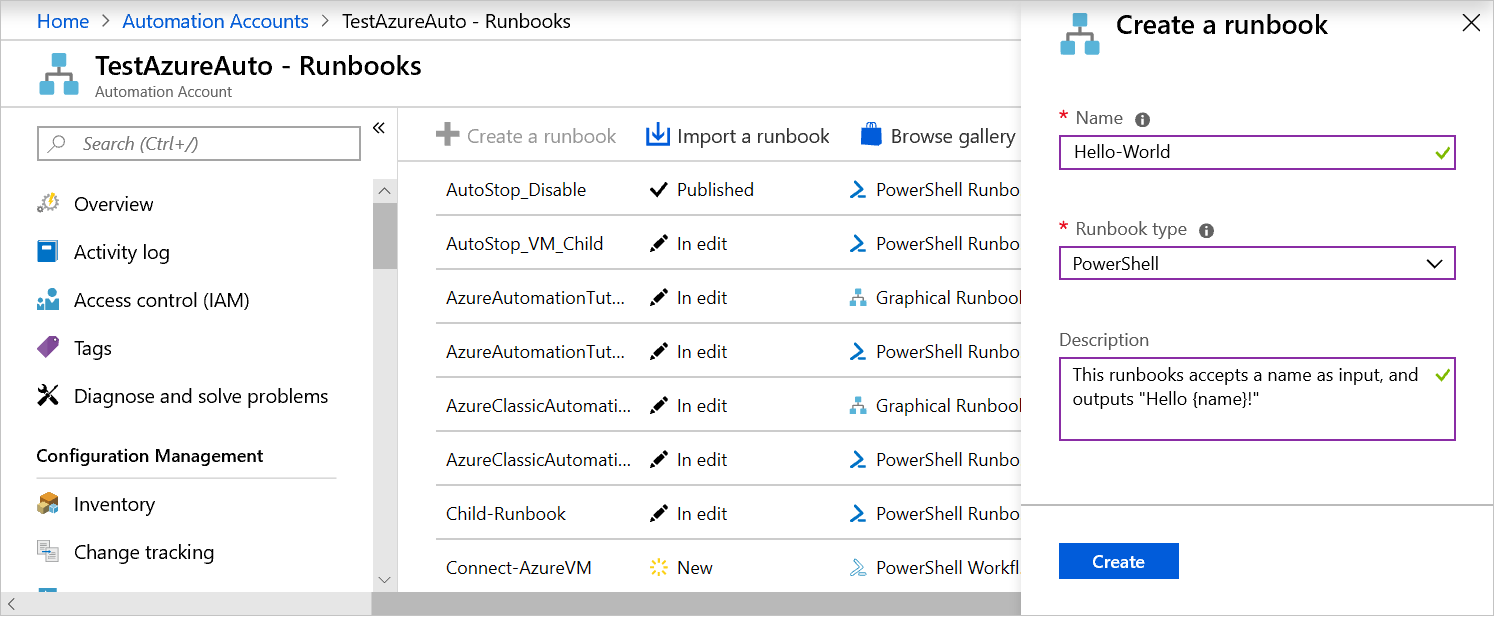Click the Create a runbook panel header icon
The height and width of the screenshot is (639, 1494).
coord(1079,34)
